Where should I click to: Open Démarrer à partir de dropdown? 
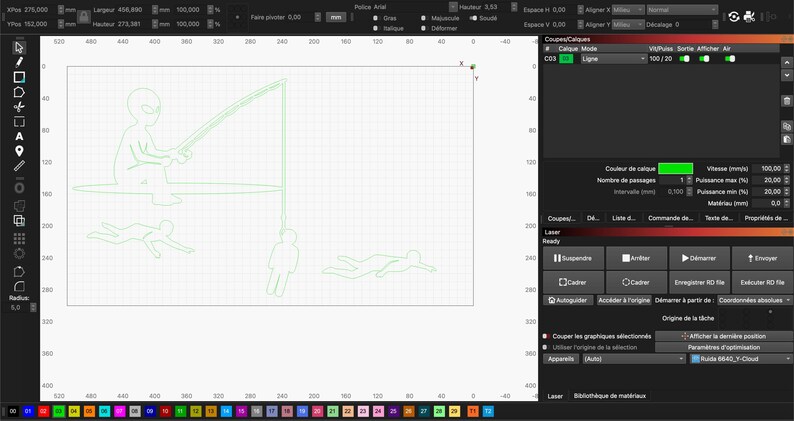click(754, 300)
